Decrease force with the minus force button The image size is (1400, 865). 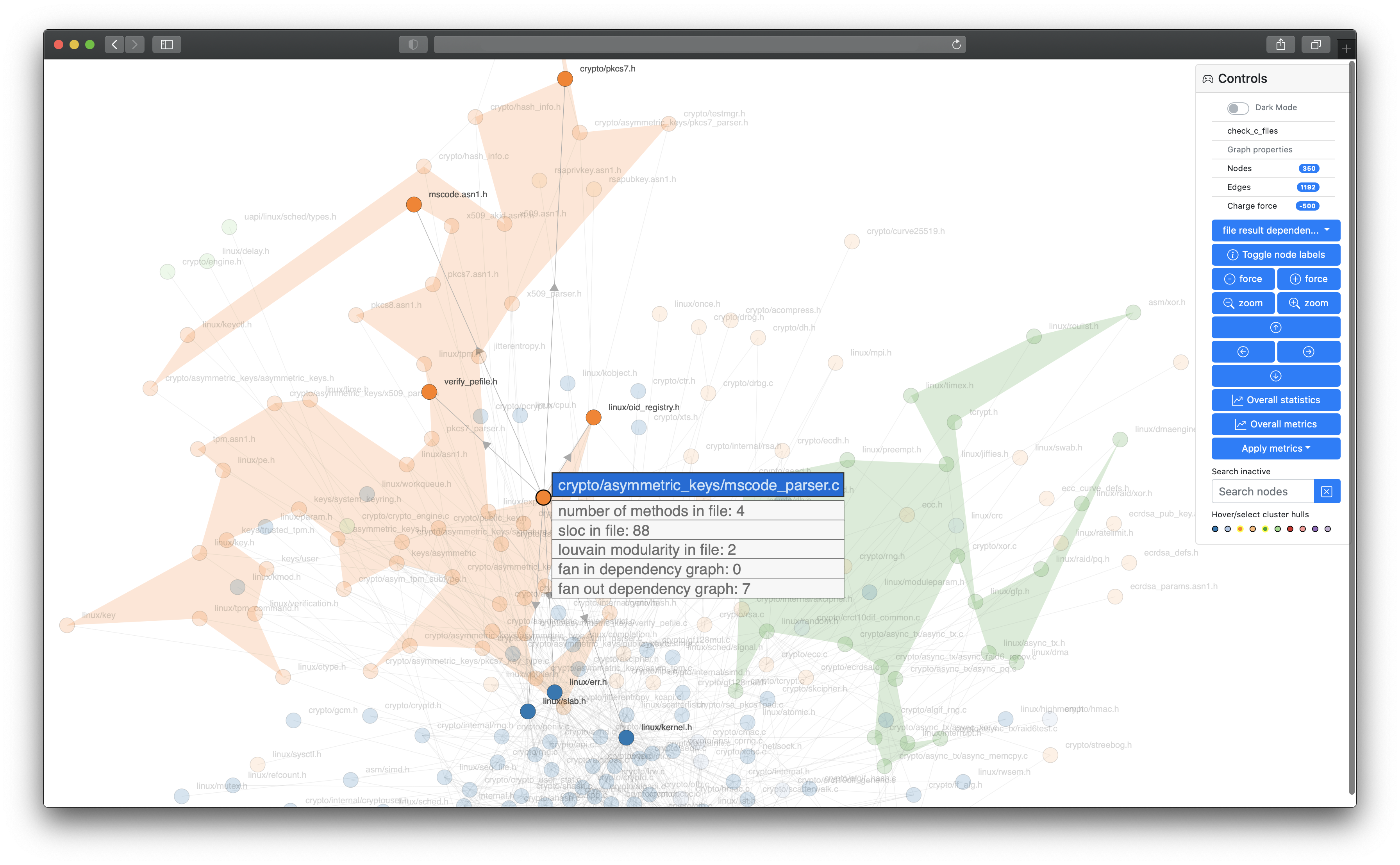[x=1243, y=279]
